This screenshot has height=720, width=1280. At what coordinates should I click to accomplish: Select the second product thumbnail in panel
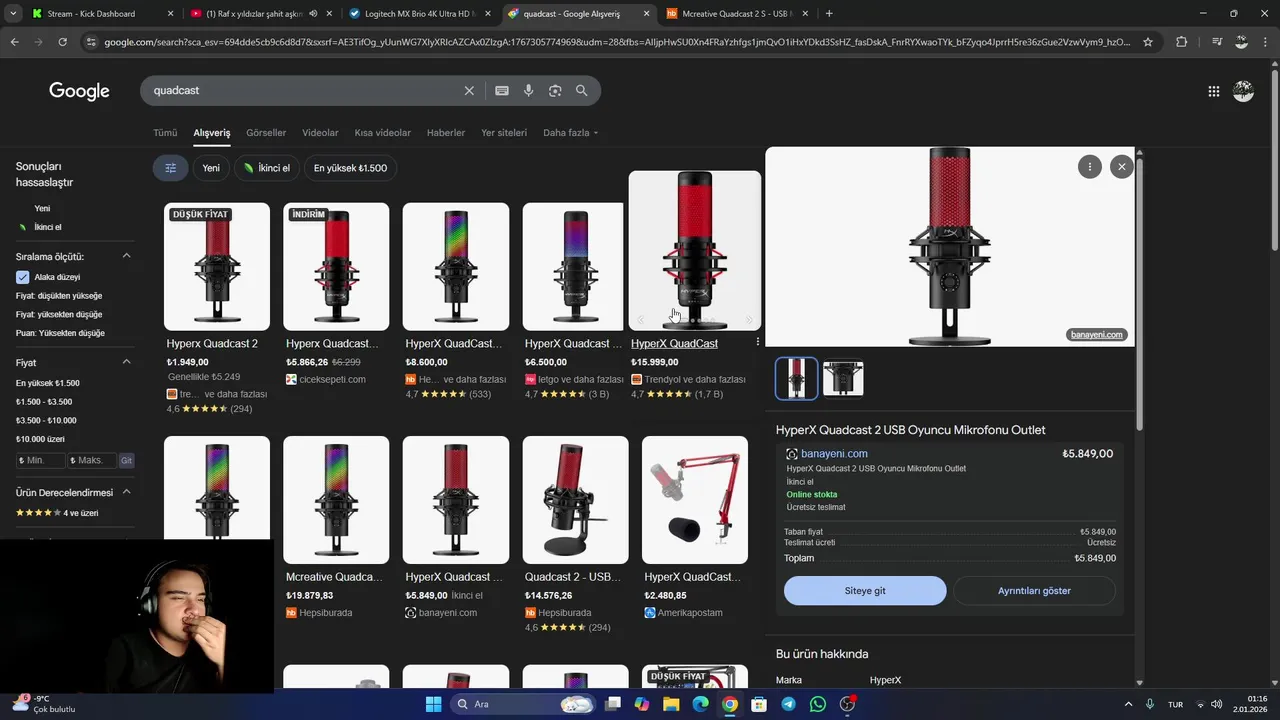[x=843, y=379]
